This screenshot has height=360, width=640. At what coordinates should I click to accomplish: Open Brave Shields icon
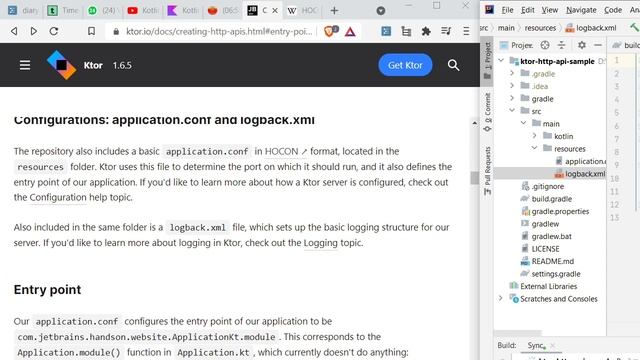(x=330, y=31)
